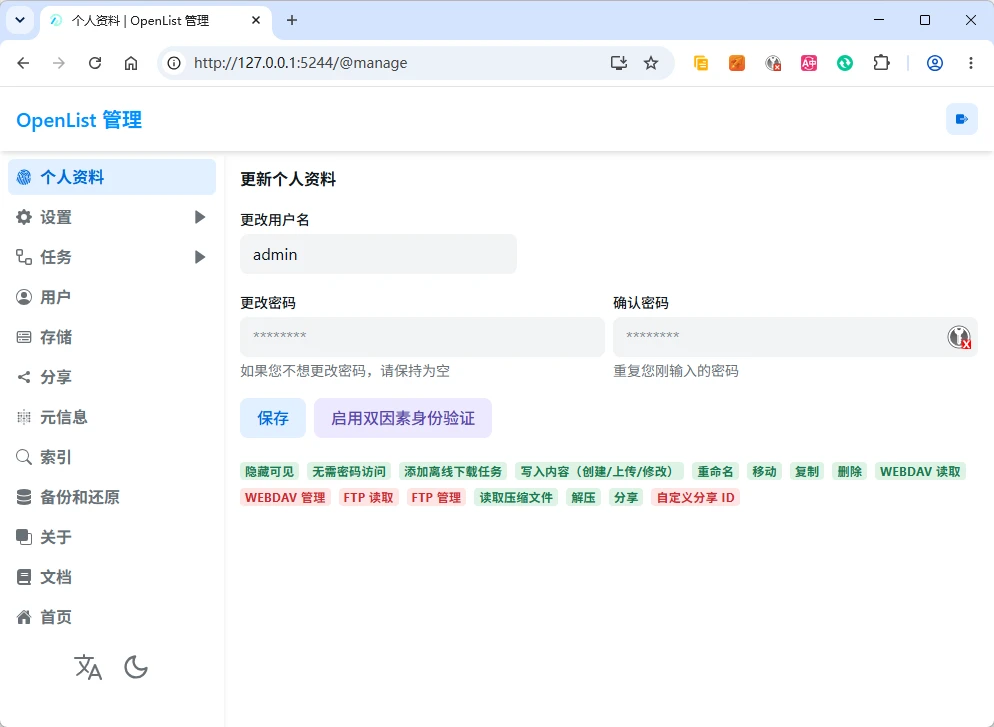The height and width of the screenshot is (727, 994).
Task: Click the site information icon
Action: [174, 63]
